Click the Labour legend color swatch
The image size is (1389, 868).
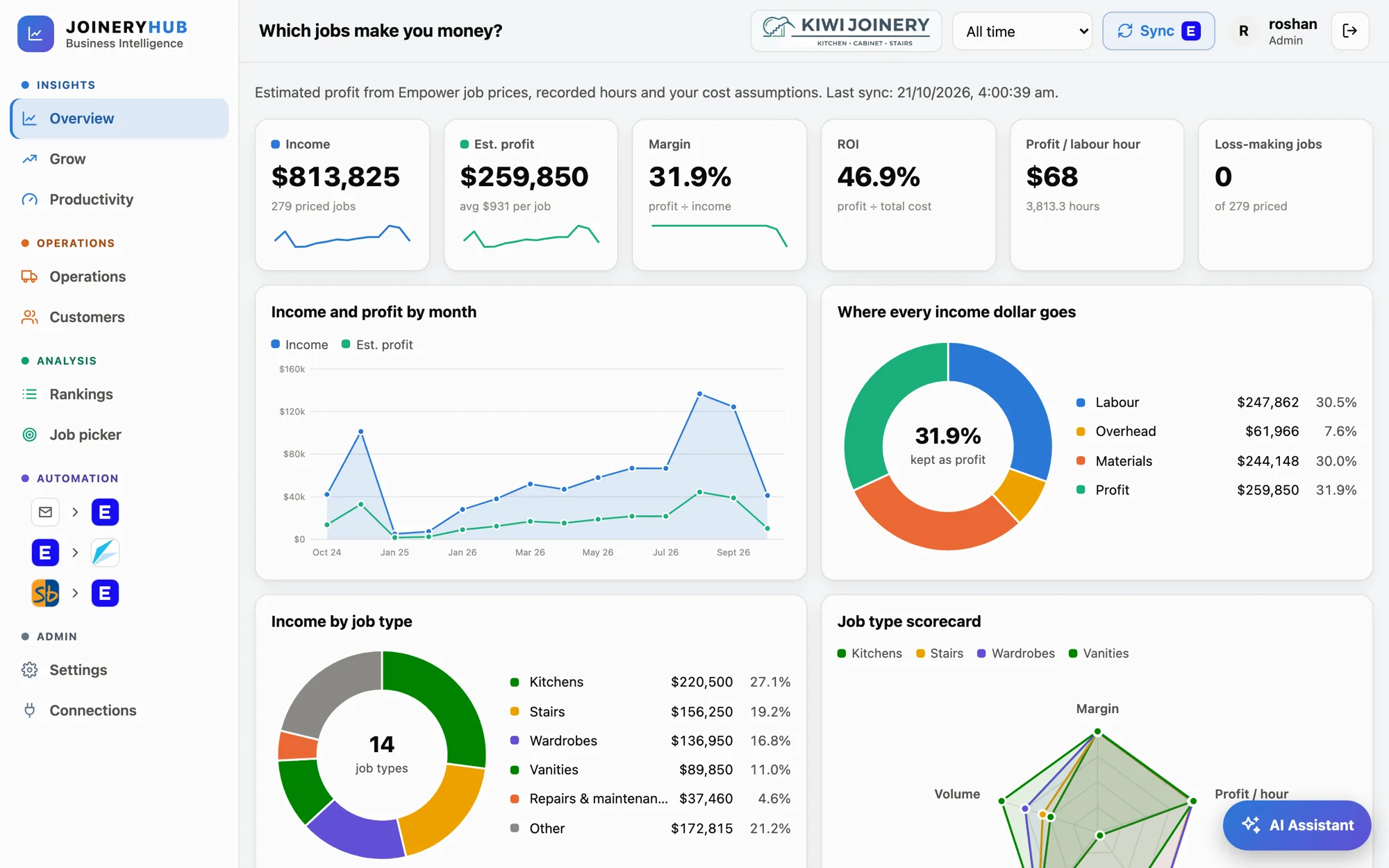[x=1081, y=403]
